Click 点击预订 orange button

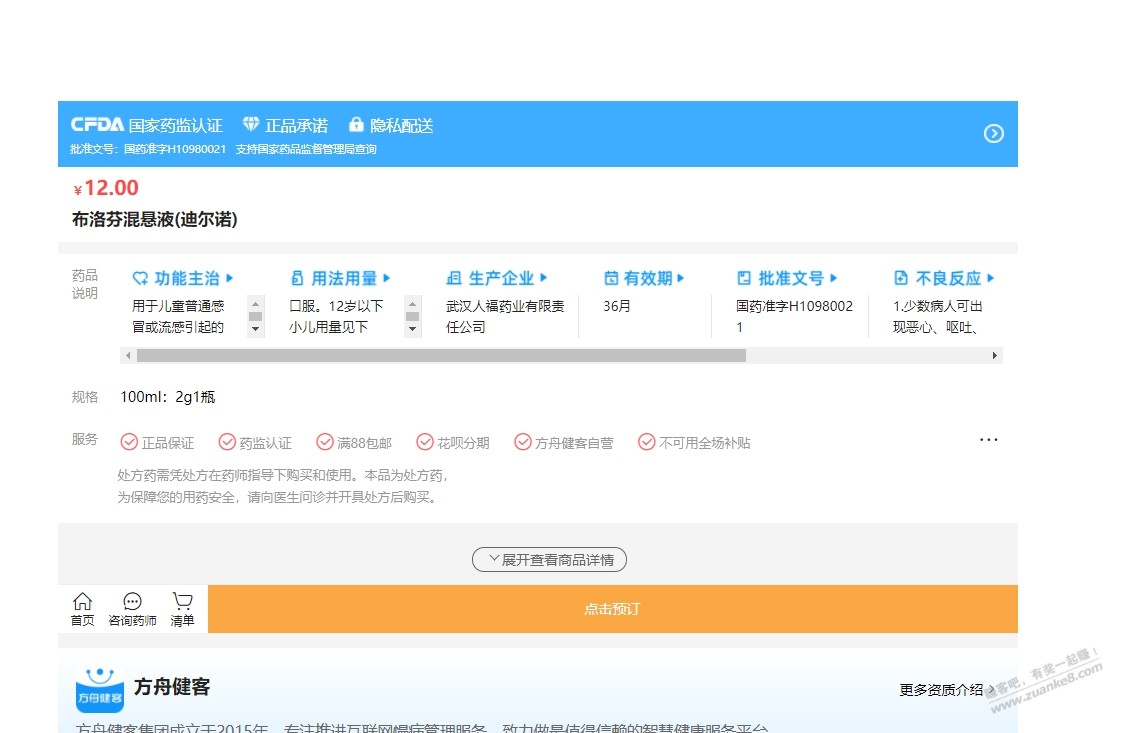pyautogui.click(x=612, y=609)
